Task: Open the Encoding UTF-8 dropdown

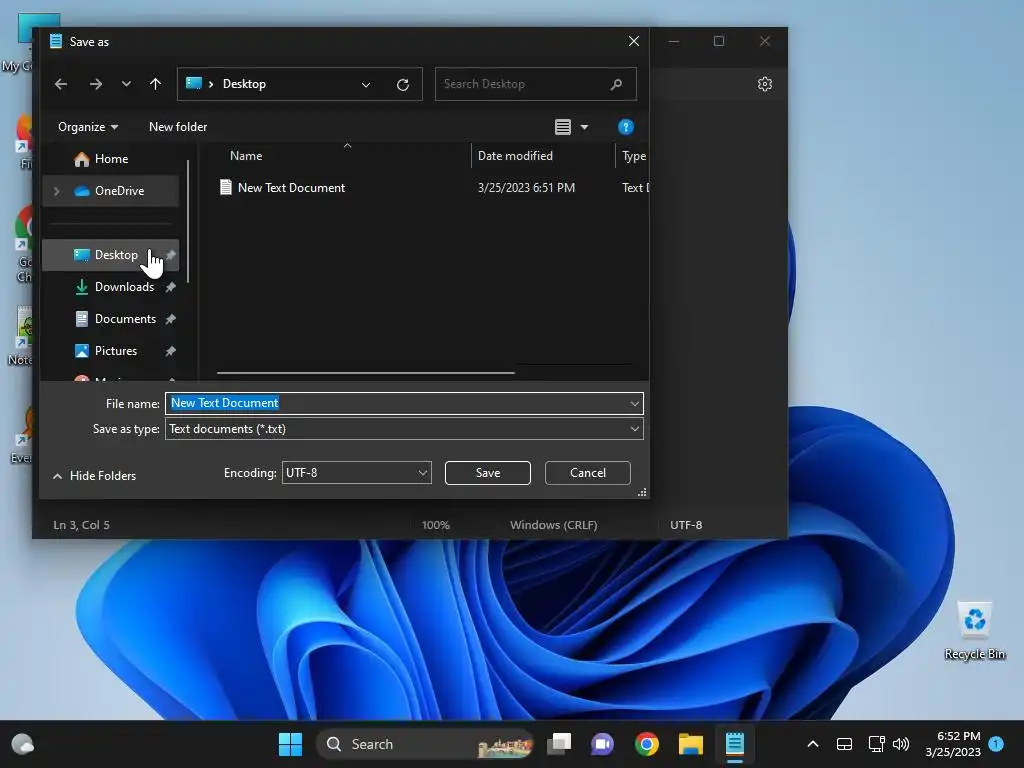Action: (x=357, y=473)
